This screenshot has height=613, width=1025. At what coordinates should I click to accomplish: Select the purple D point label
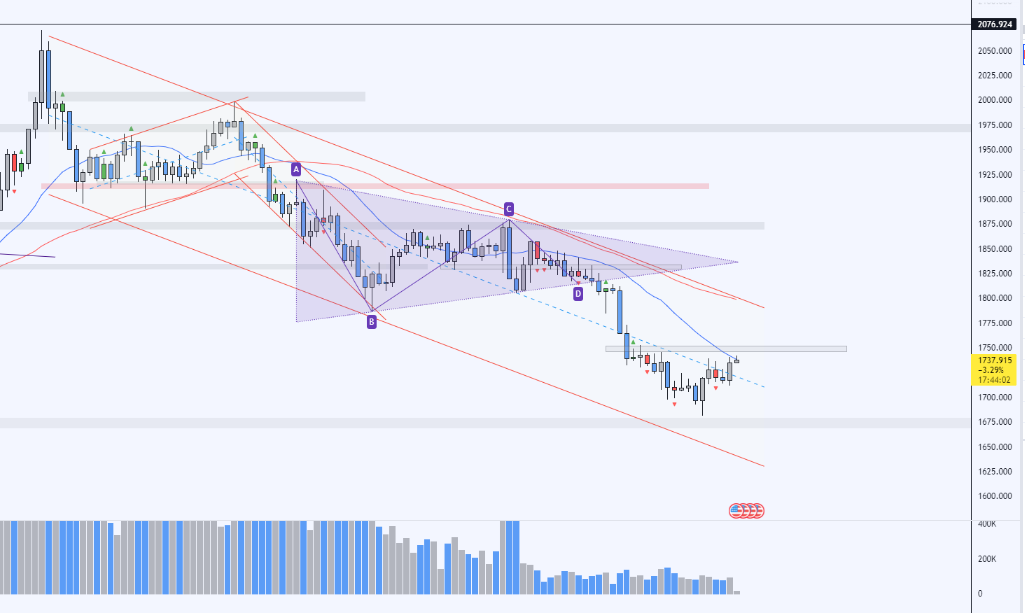578,294
